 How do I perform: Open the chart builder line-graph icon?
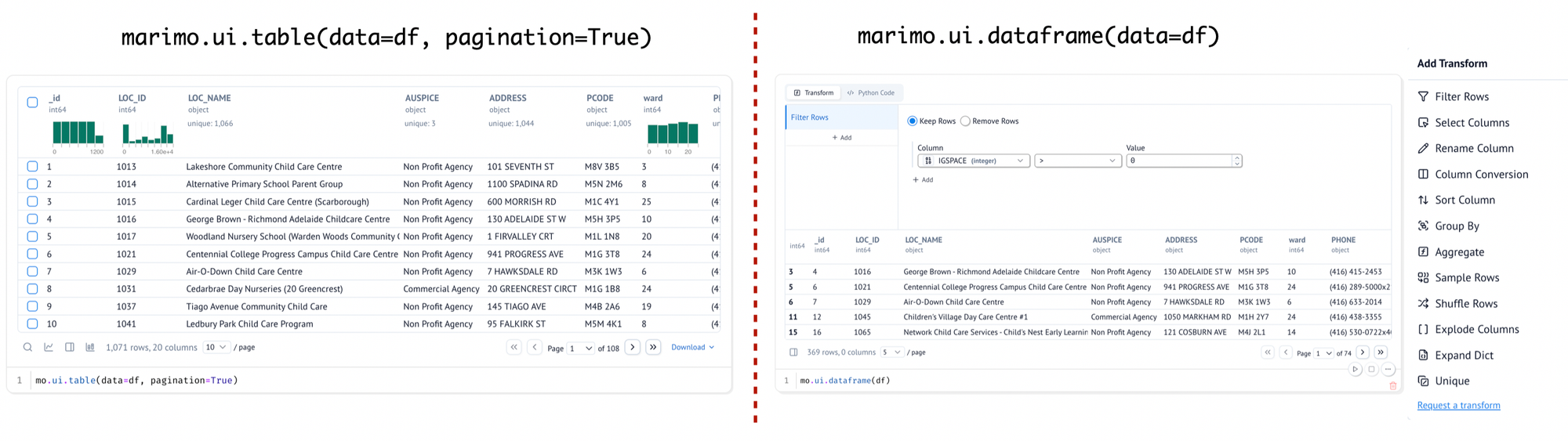pos(49,347)
